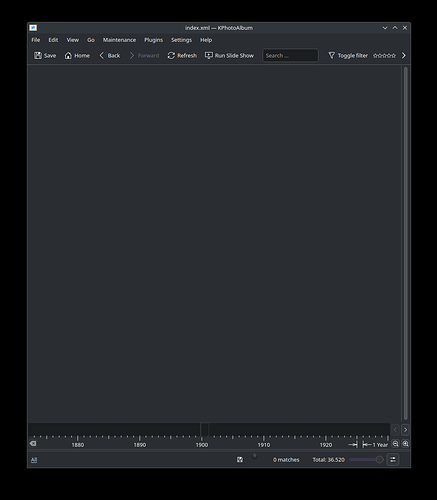
Task: Navigate Back in browser history
Action: [x=110, y=55]
